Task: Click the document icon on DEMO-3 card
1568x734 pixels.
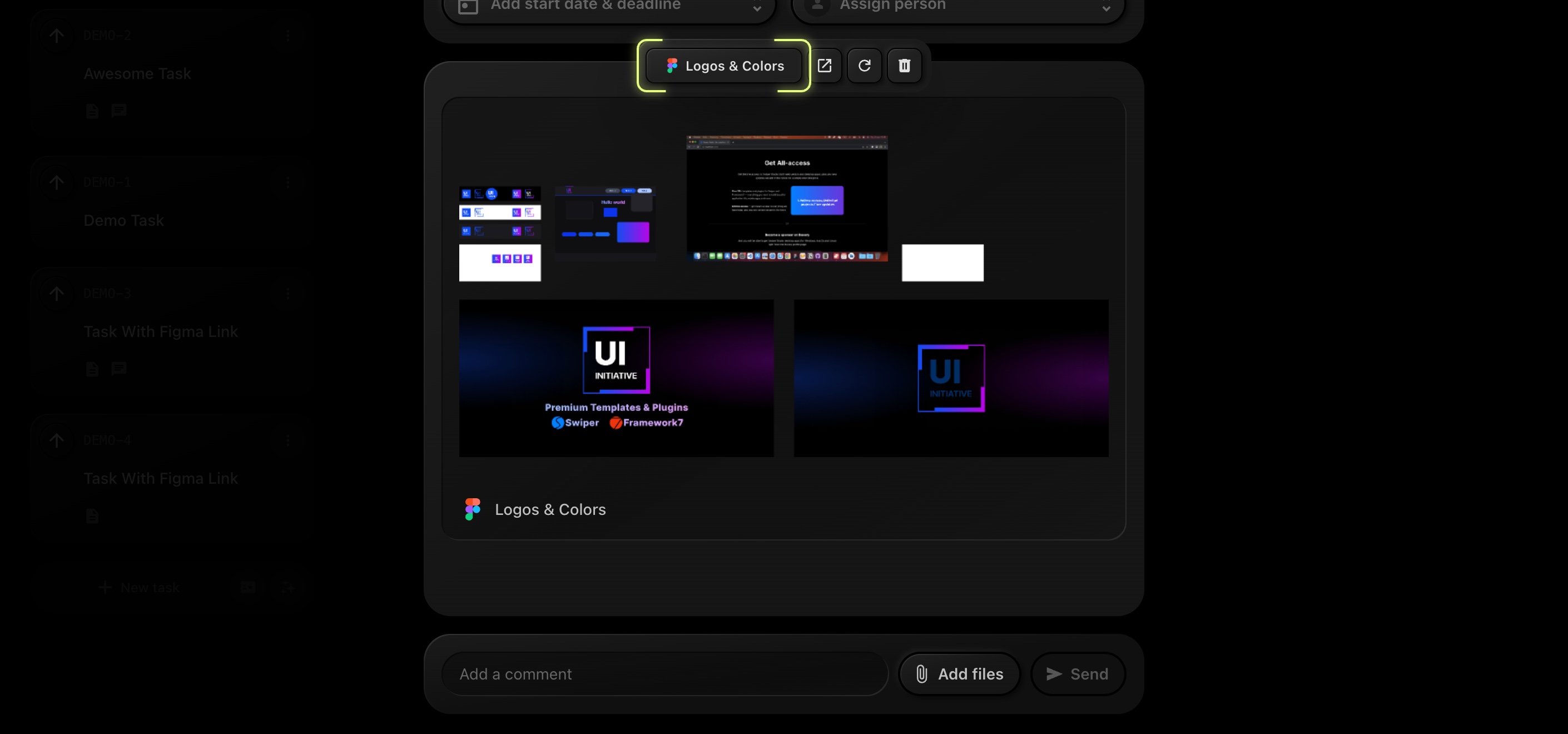Action: pos(92,369)
